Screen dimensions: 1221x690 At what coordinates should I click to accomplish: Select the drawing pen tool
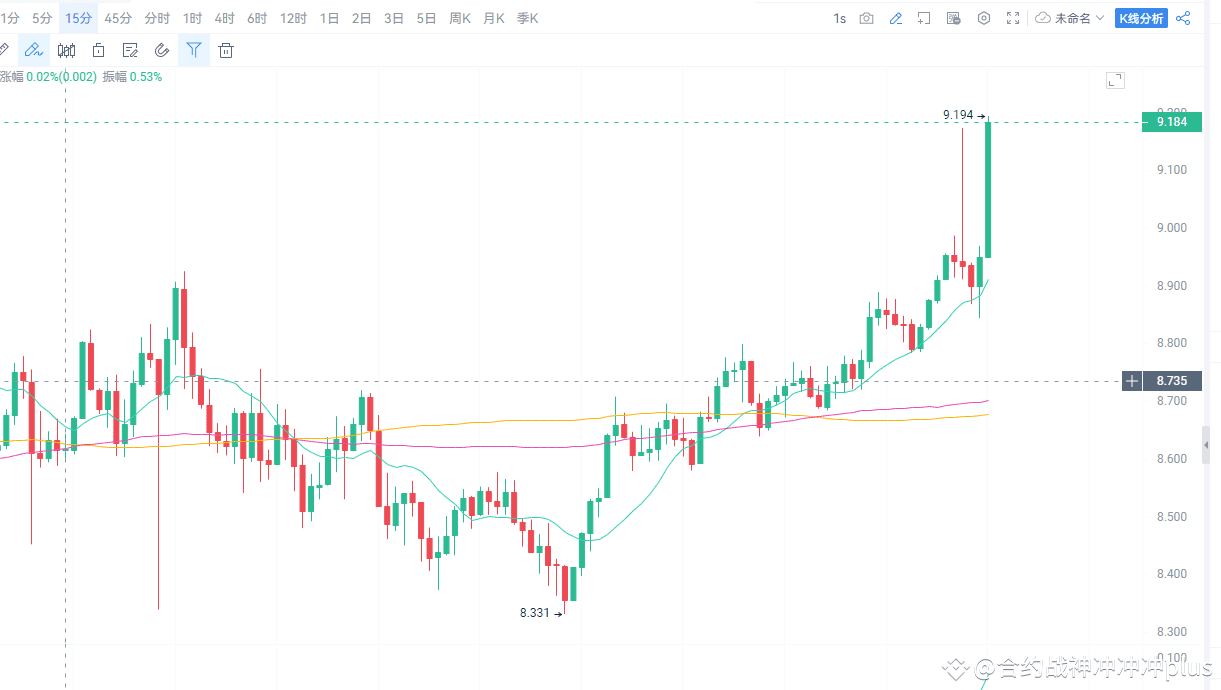(x=34, y=50)
